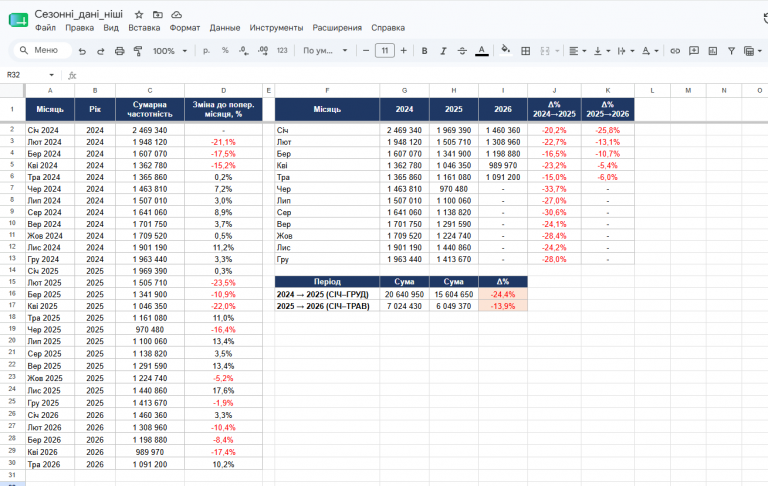The image size is (768, 486).
Task: Open the fill color picker
Action: coord(505,50)
